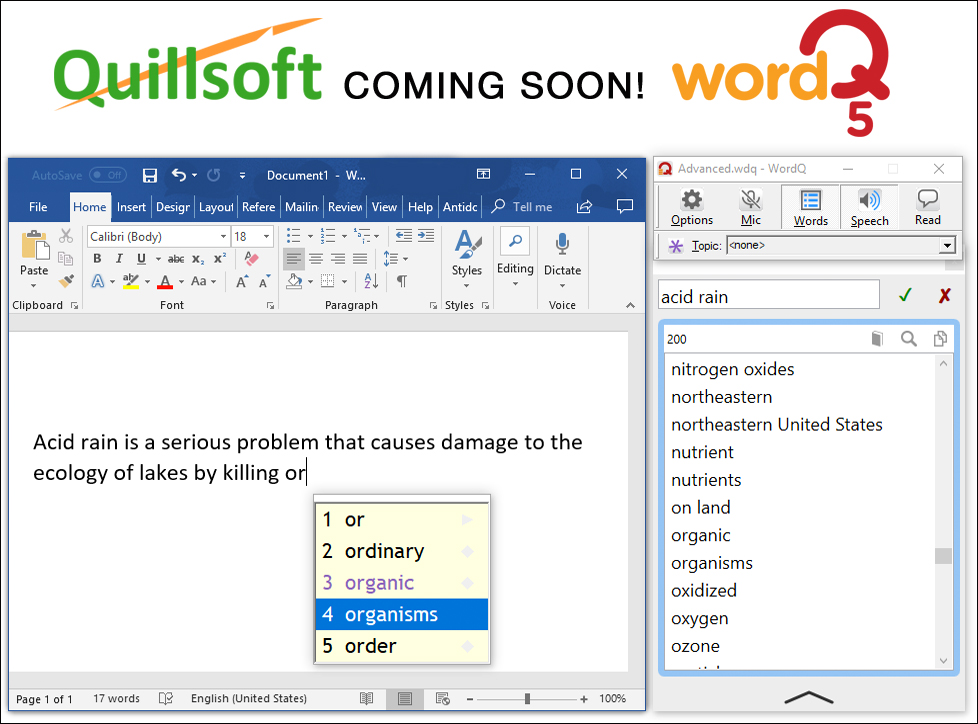Toggle AutoSave switch

pyautogui.click(x=108, y=175)
